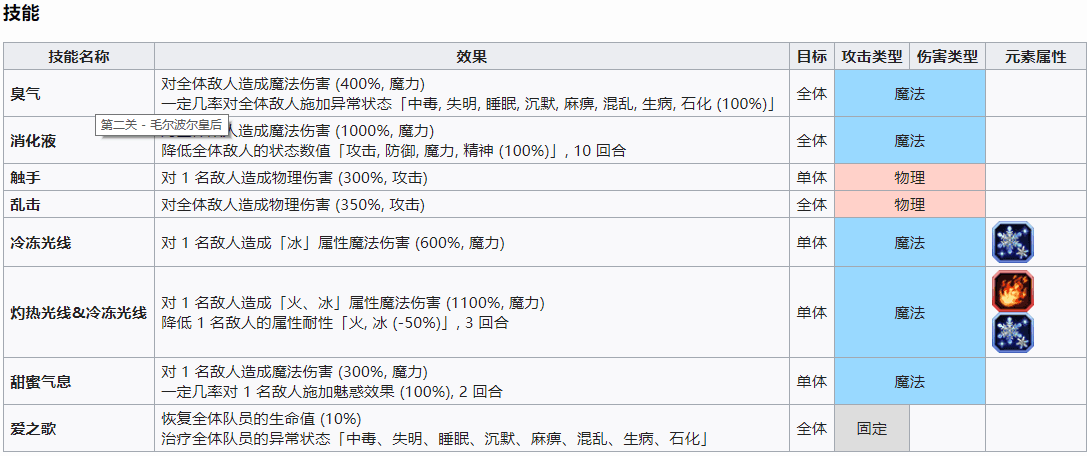Click the fire element icon in 灼热光线&冷冻光线 row
The width and height of the screenshot is (1087, 456).
1012,290
